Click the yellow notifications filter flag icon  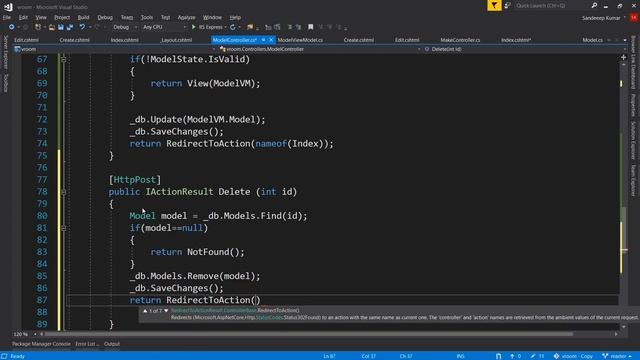494,5
